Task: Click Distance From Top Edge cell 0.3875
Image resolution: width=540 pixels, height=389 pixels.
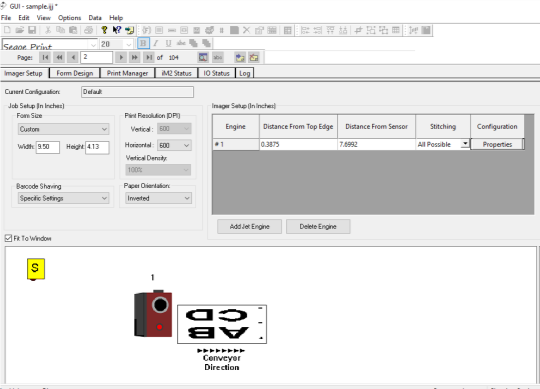Action: pos(298,144)
